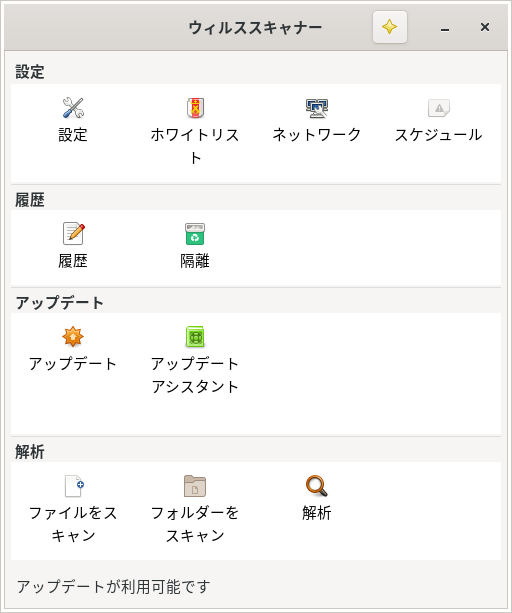Image resolution: width=512 pixels, height=613 pixels.
Task: Click the 解析 section header
Action: point(30,452)
